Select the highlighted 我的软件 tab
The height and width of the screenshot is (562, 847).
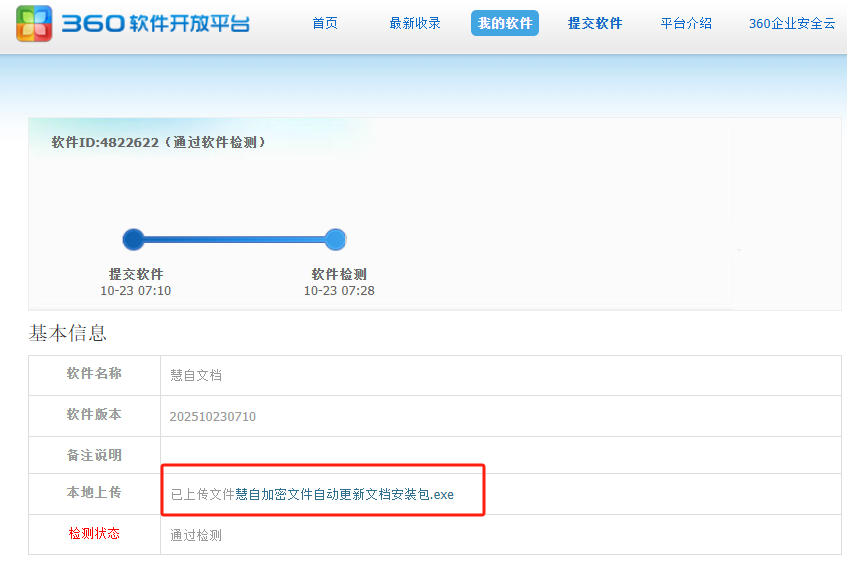[x=504, y=23]
